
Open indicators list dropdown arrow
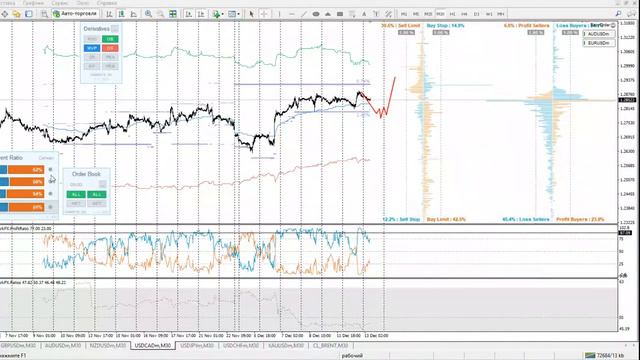click(222, 14)
